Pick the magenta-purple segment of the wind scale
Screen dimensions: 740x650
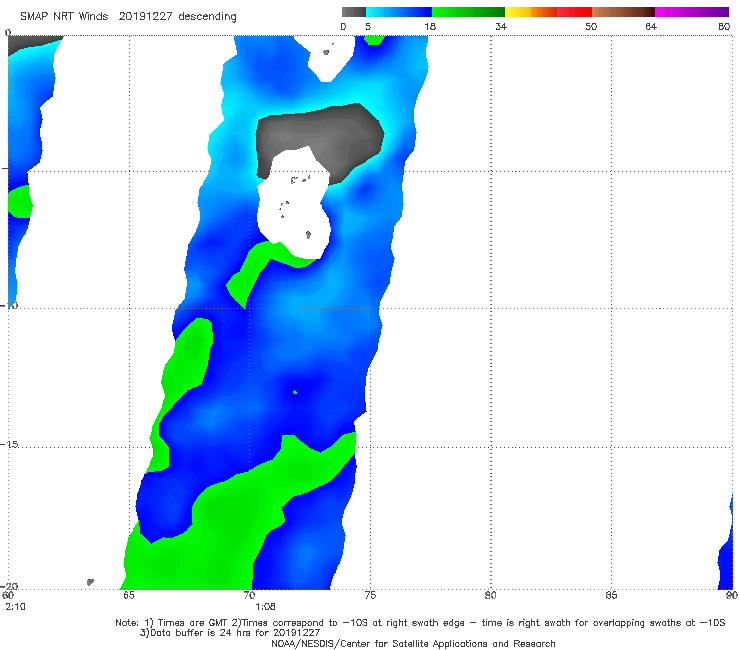click(692, 12)
